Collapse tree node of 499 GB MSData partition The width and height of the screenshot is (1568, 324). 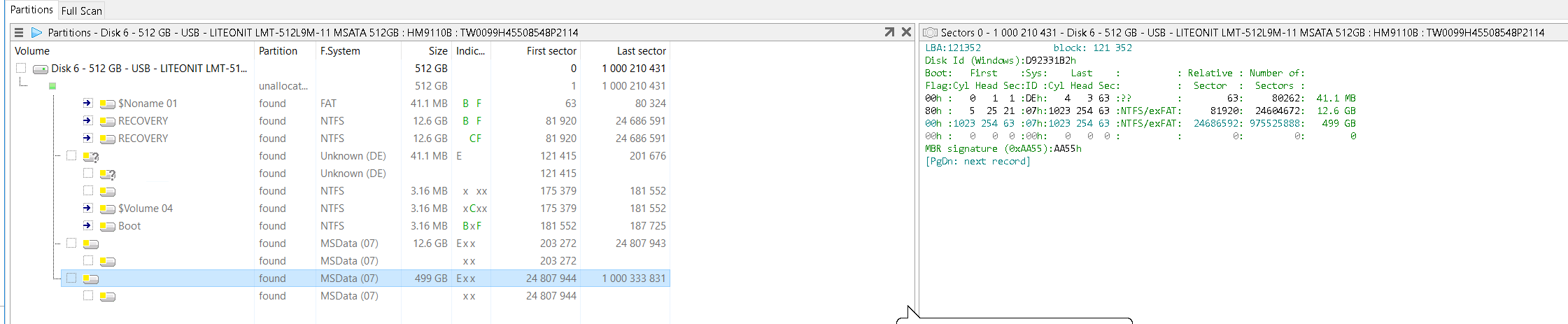click(x=58, y=278)
